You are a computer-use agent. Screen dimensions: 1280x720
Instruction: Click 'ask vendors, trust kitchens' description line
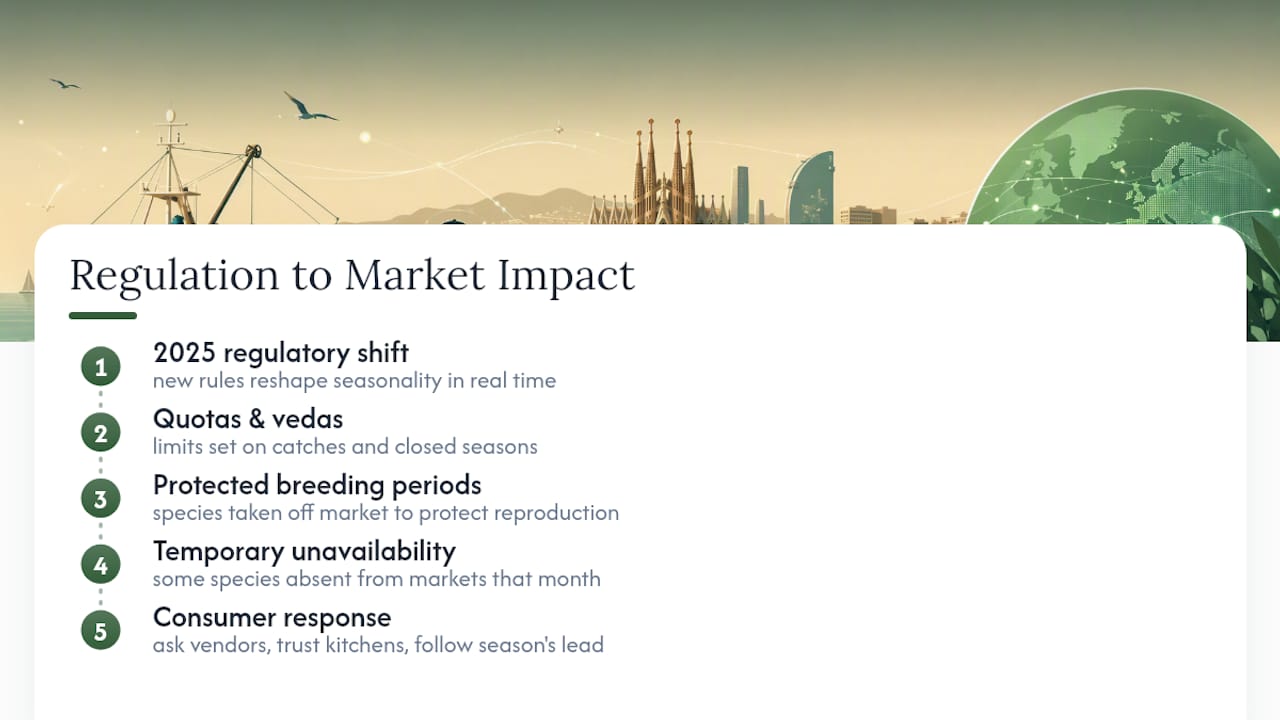(378, 645)
